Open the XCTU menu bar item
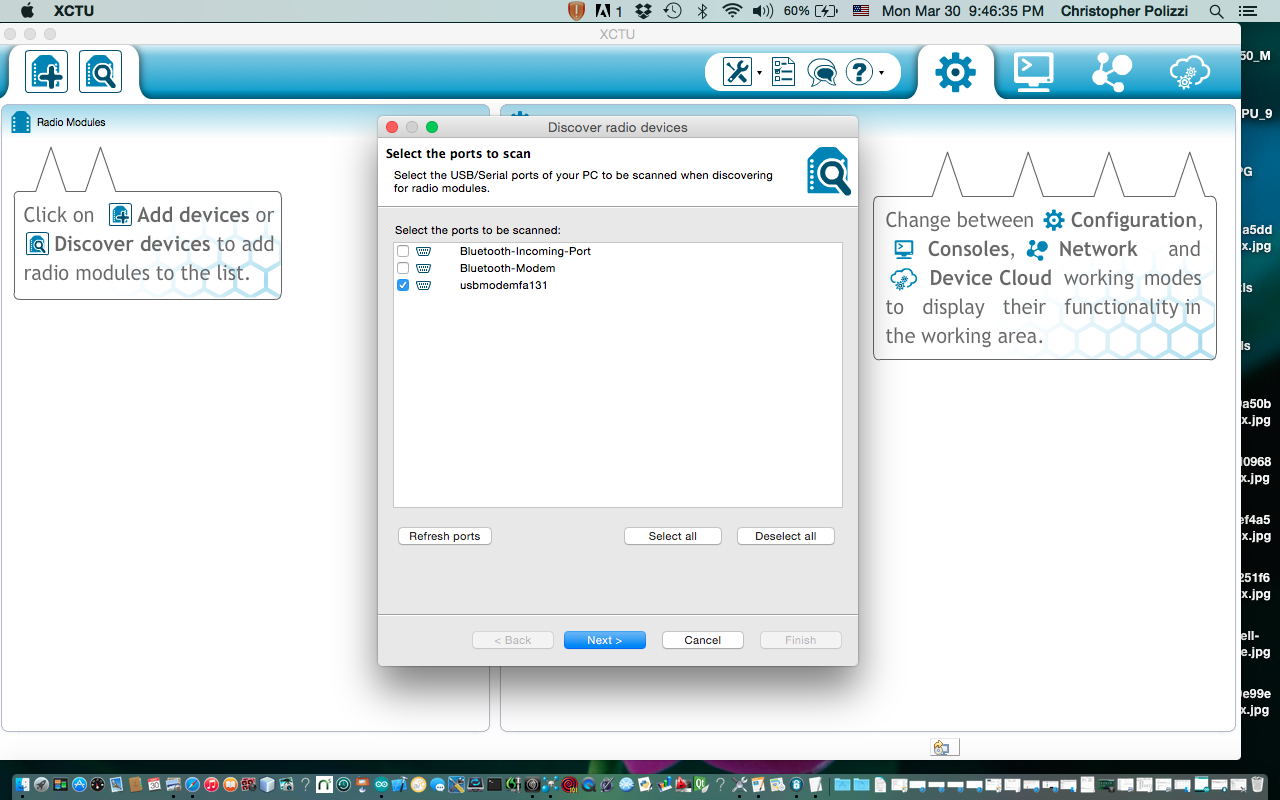1280x800 pixels. pos(74,11)
